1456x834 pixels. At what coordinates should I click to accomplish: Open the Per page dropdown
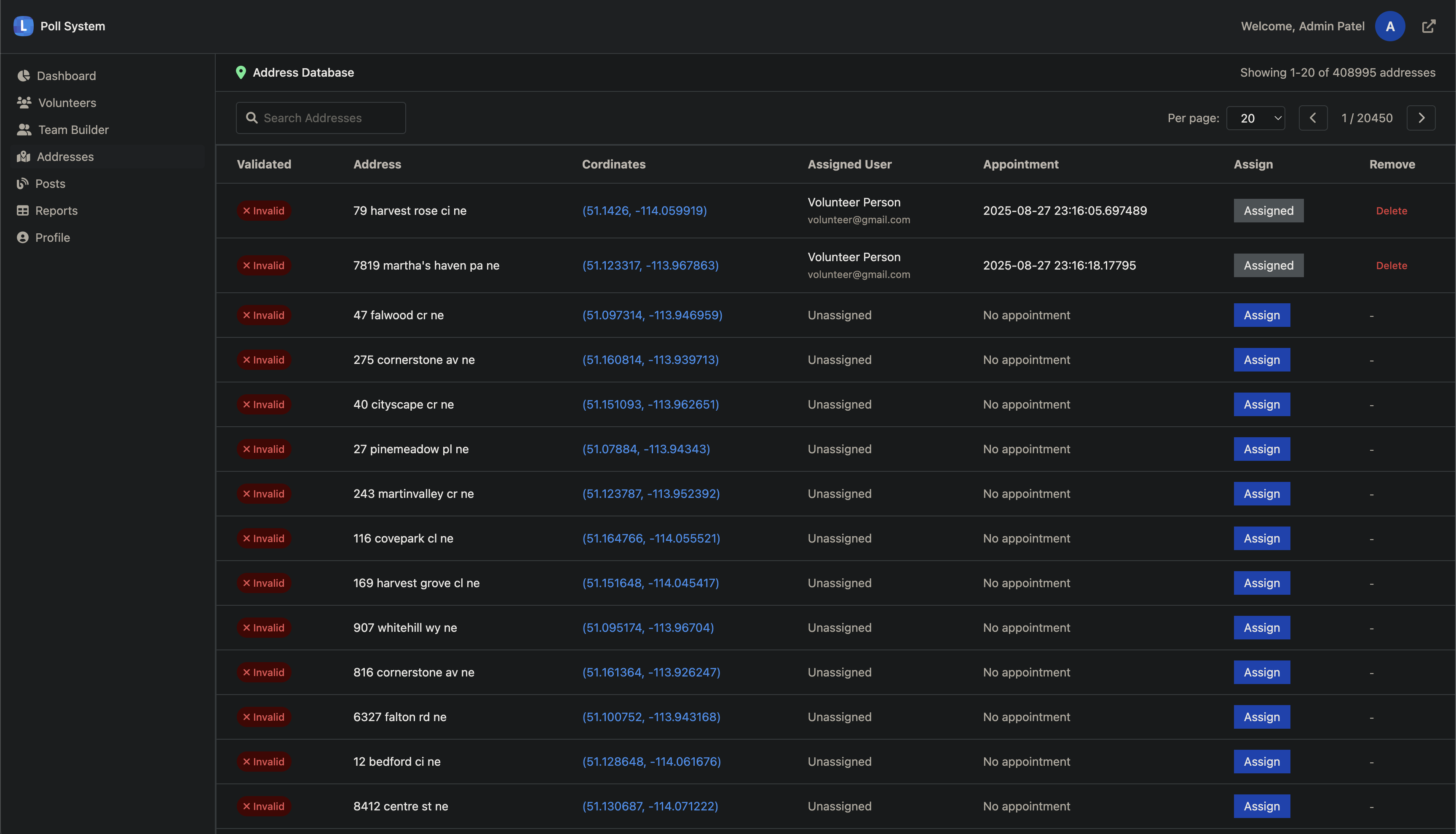coord(1255,118)
